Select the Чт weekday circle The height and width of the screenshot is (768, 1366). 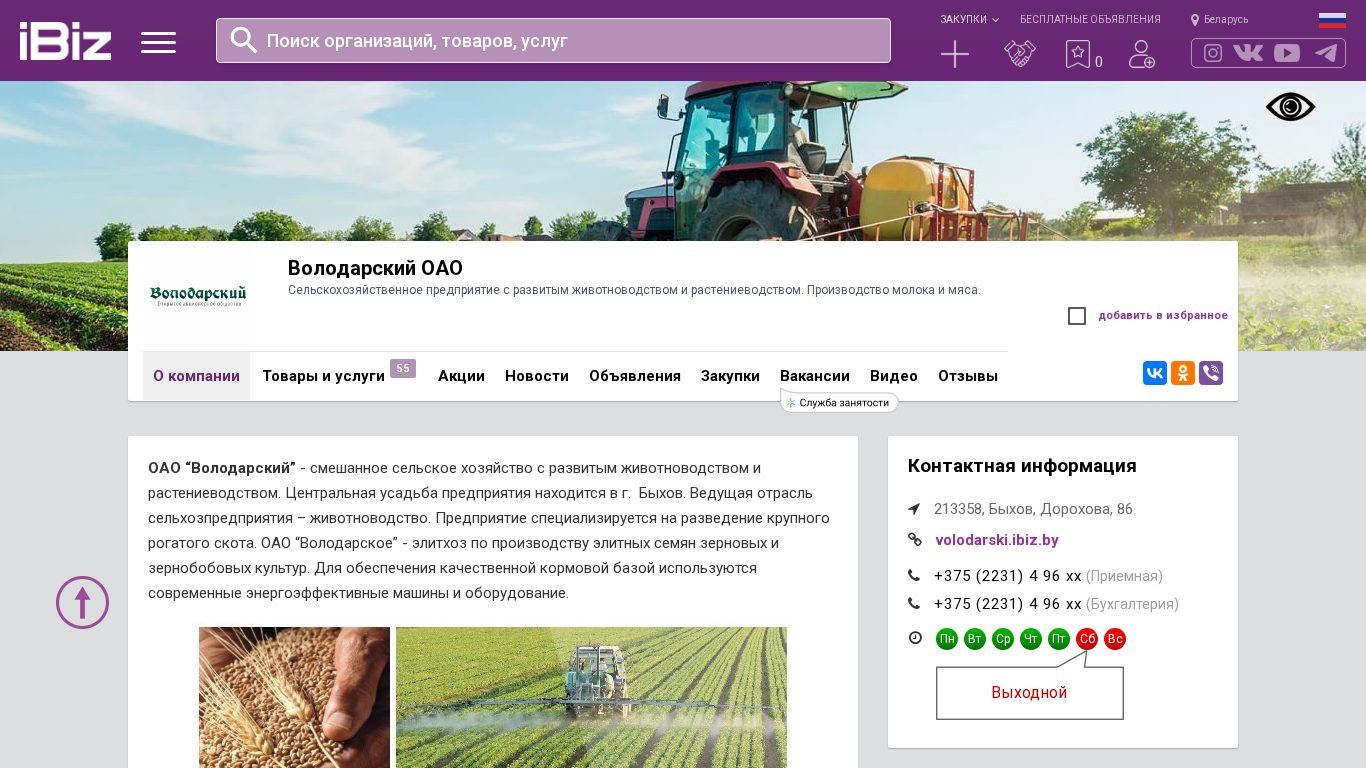click(1031, 639)
